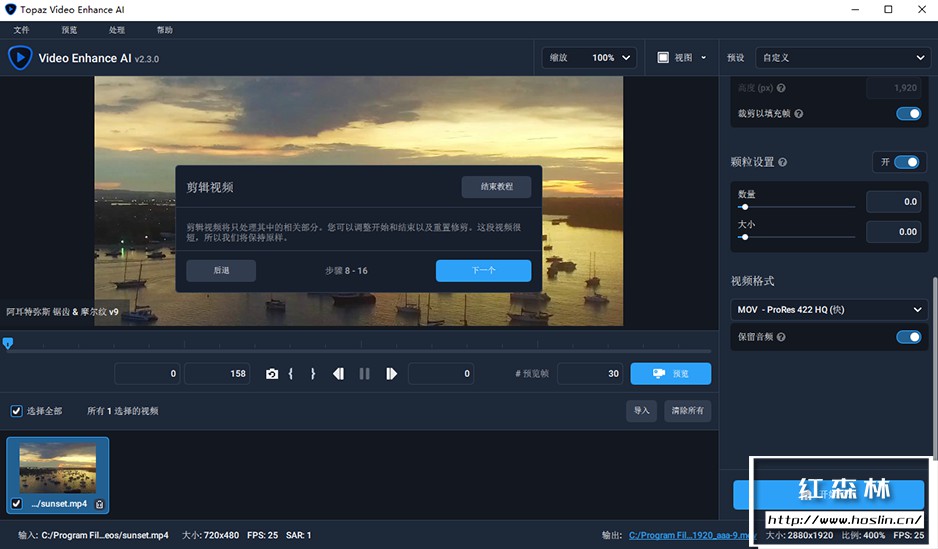Open the 预览 menu

pyautogui.click(x=69, y=30)
